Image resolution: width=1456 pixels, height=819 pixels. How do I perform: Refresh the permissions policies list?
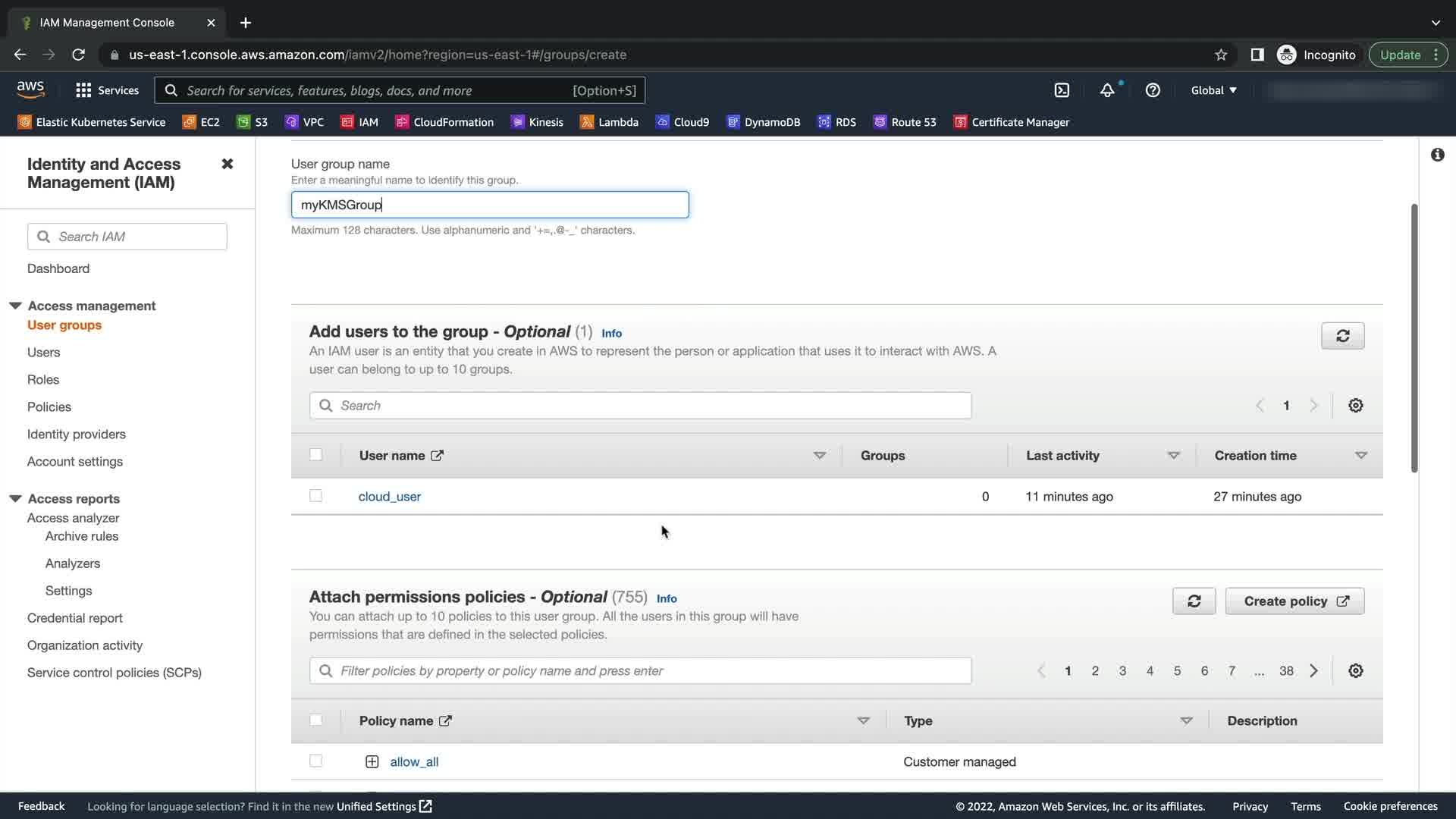point(1194,601)
